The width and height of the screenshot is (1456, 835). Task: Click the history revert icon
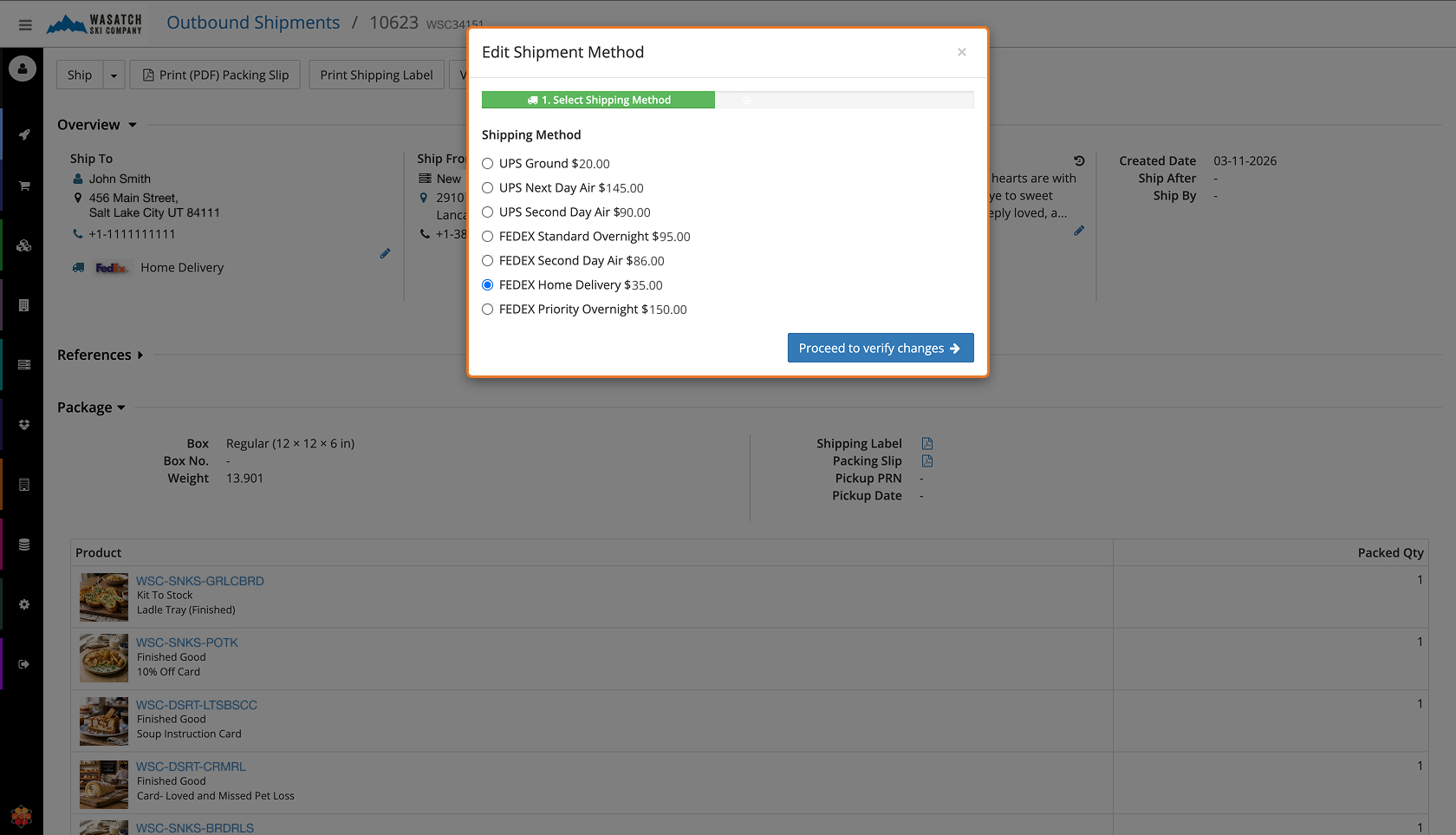(1079, 161)
